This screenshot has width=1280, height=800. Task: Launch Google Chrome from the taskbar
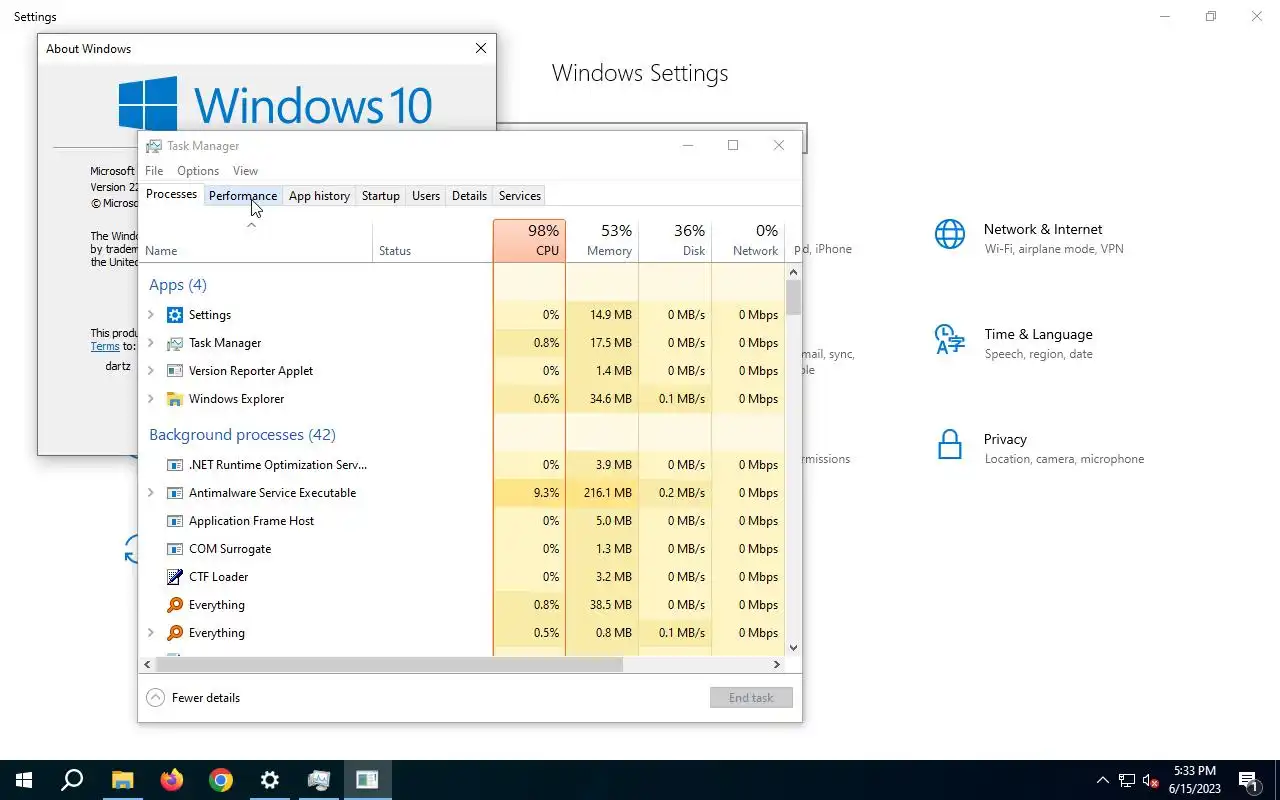221,780
